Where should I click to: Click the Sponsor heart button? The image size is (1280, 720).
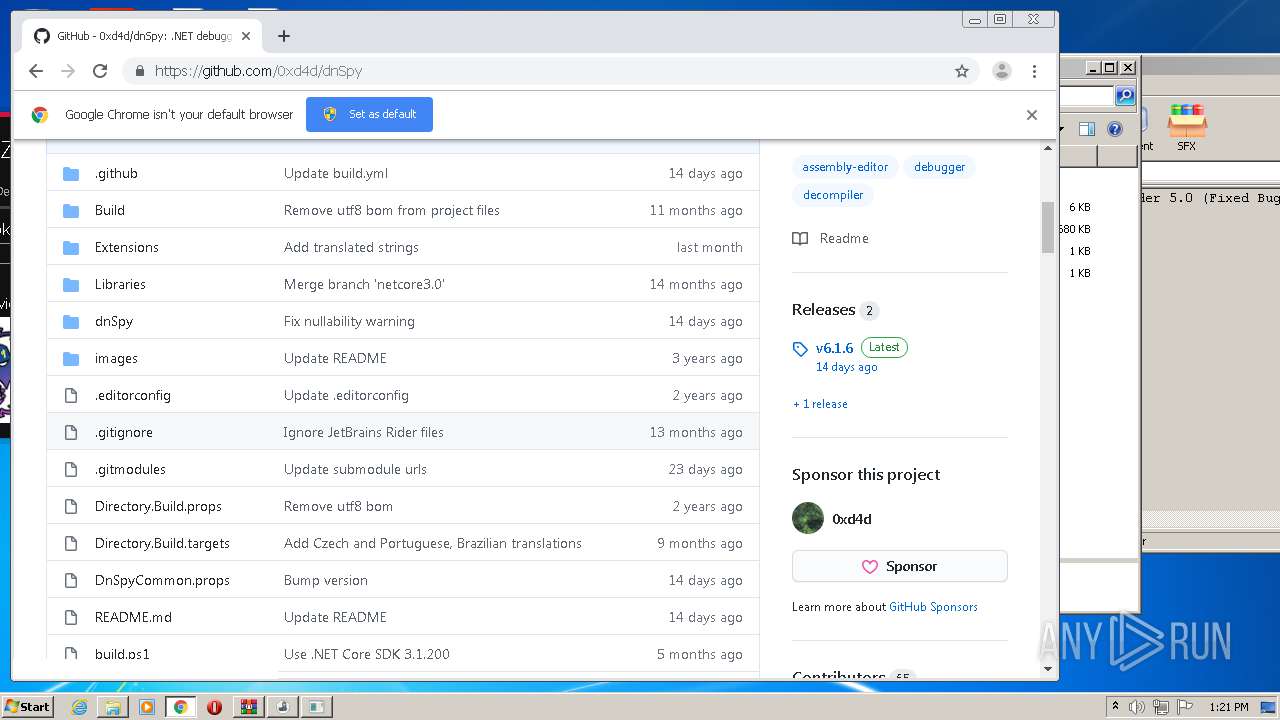(900, 566)
